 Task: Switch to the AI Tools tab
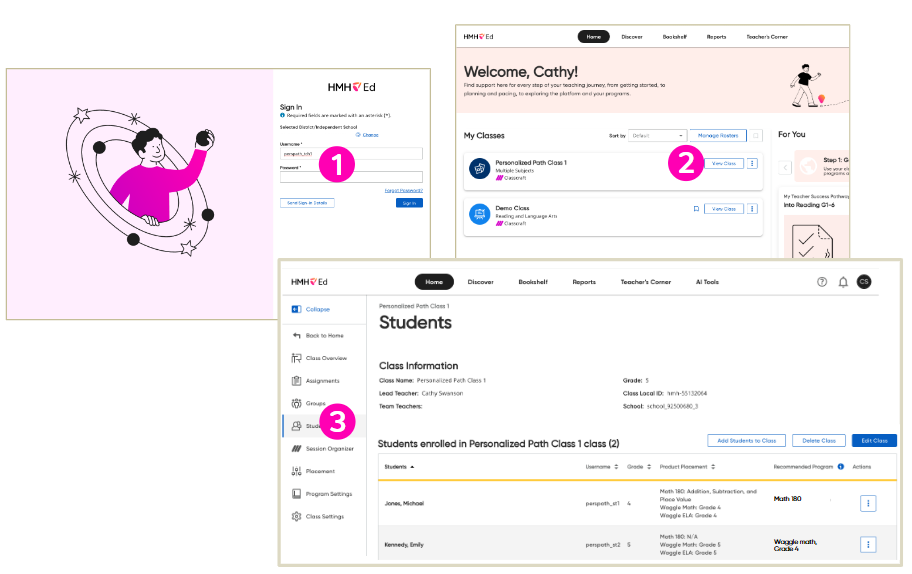pyautogui.click(x=707, y=282)
